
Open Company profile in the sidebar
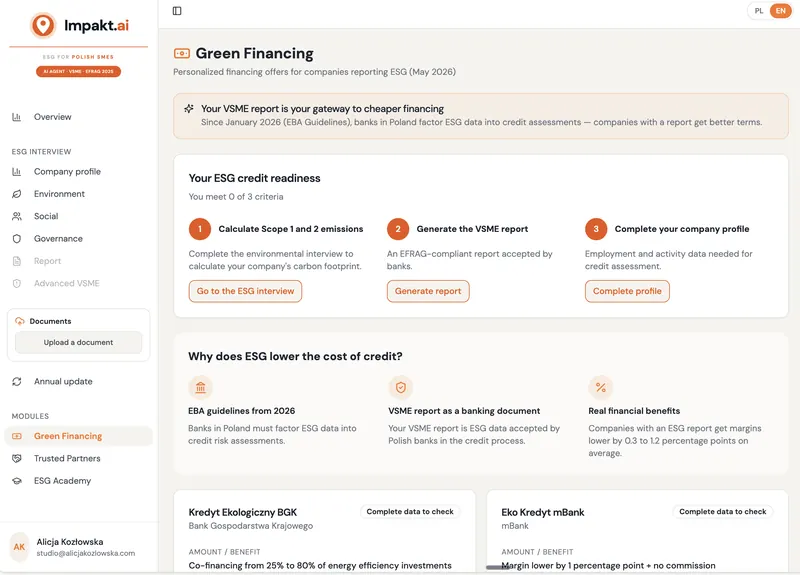[x=79, y=171]
